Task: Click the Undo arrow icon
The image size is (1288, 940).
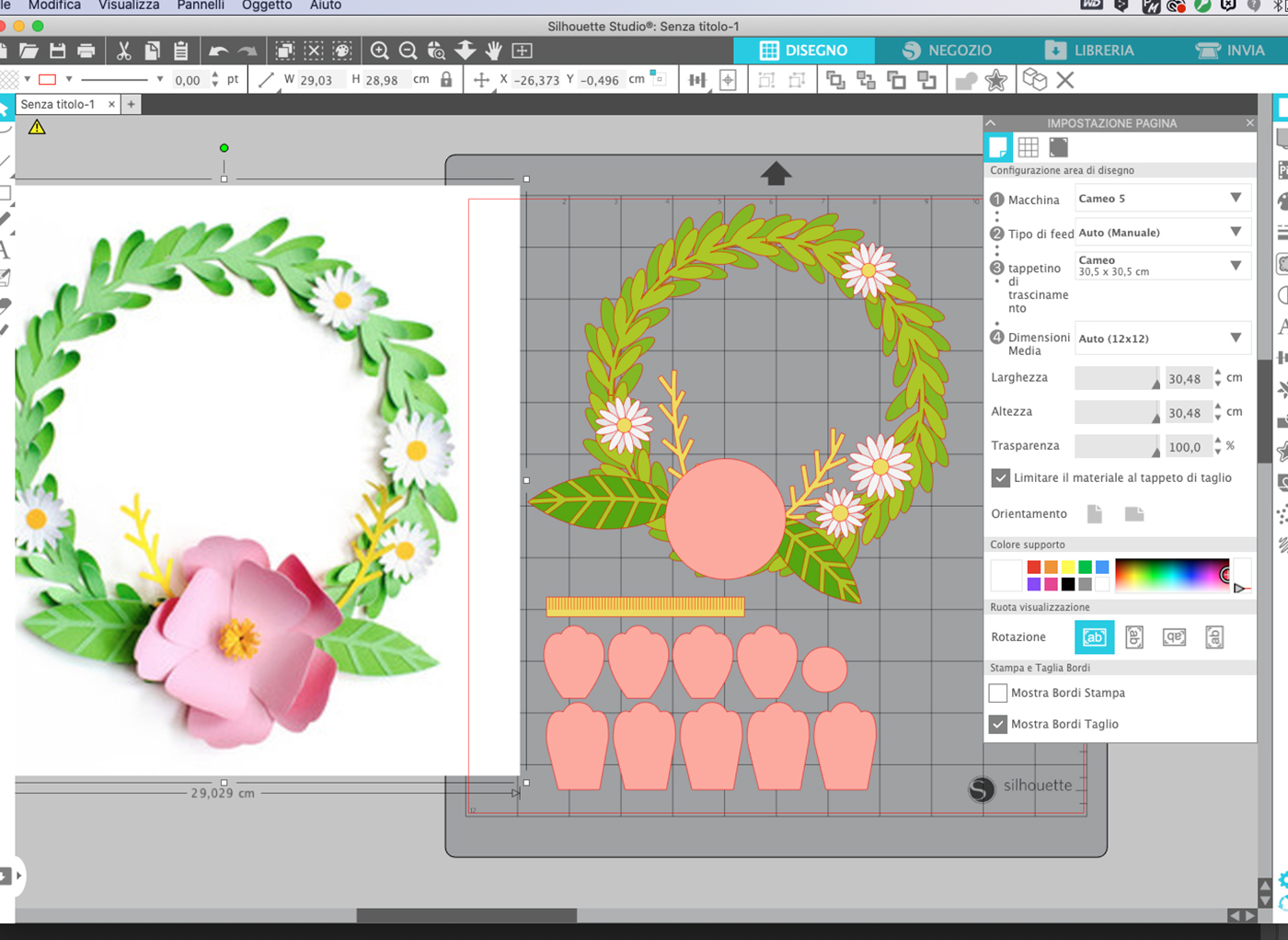Action: (218, 51)
